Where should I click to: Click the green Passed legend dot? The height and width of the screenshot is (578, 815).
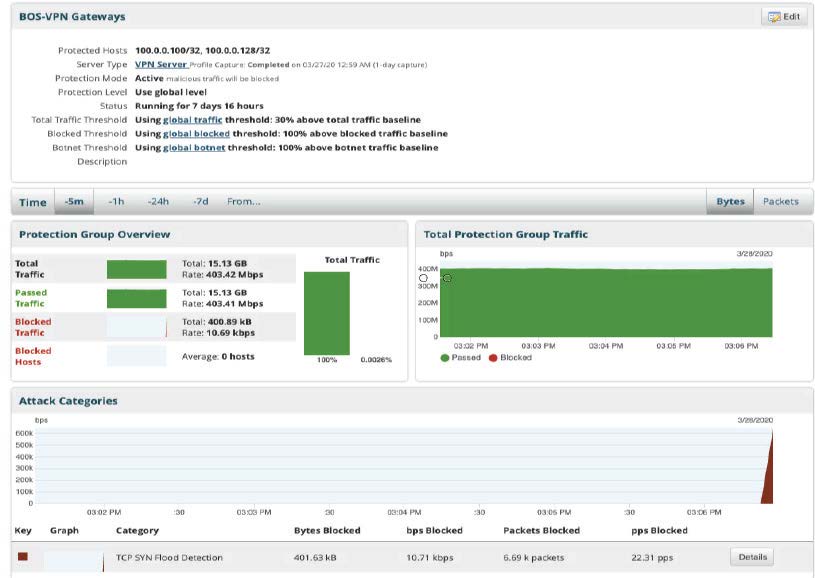tap(445, 358)
